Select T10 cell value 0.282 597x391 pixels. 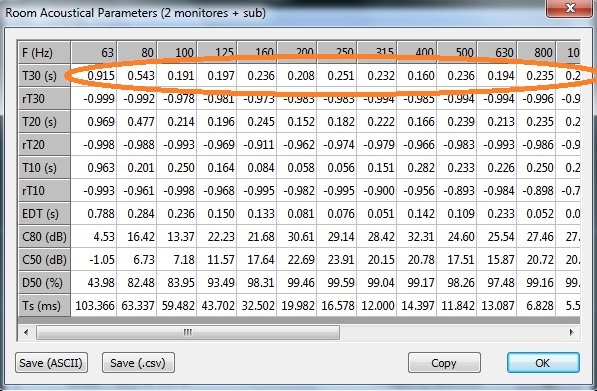(417, 168)
